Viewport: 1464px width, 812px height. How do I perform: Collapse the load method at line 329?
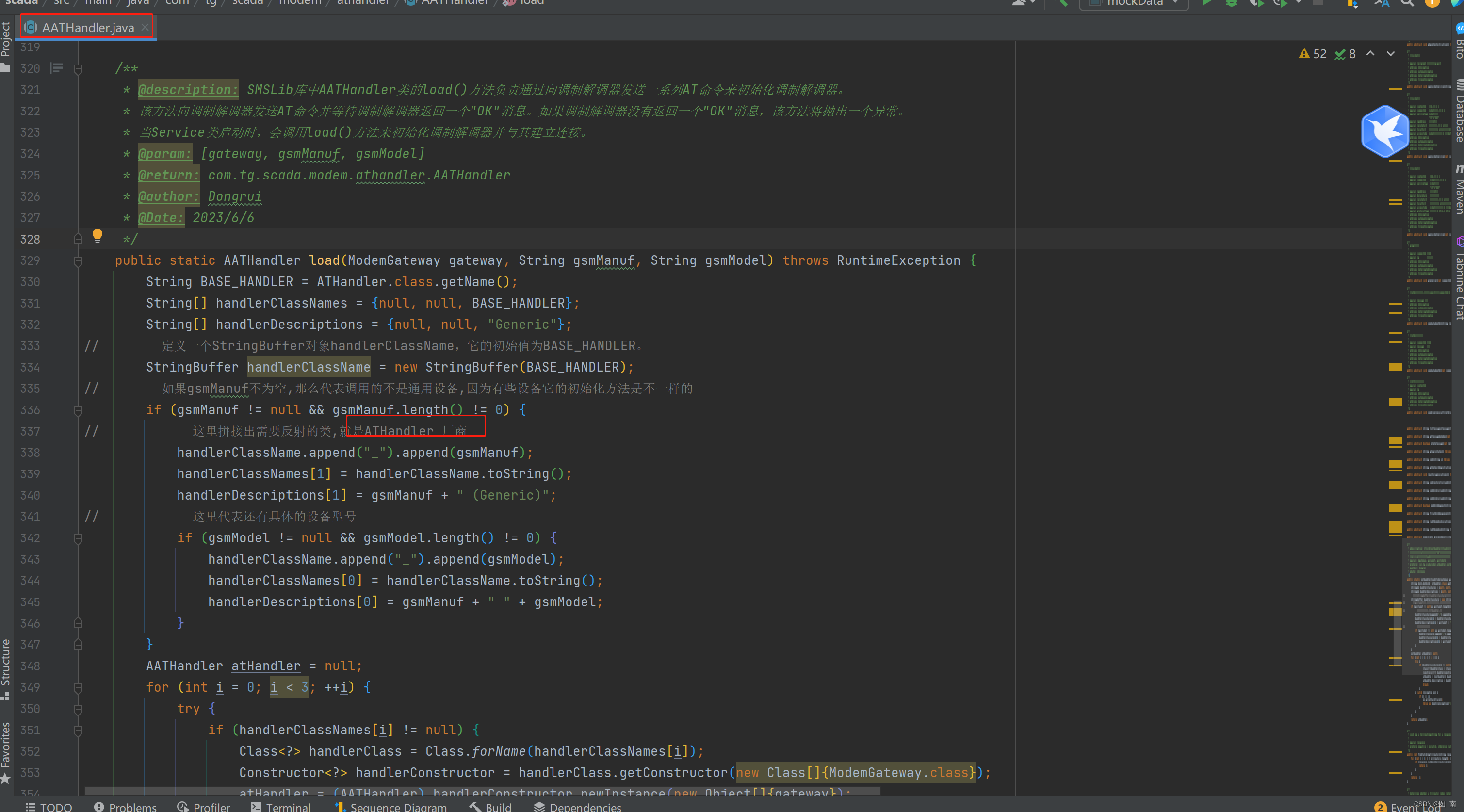point(79,261)
